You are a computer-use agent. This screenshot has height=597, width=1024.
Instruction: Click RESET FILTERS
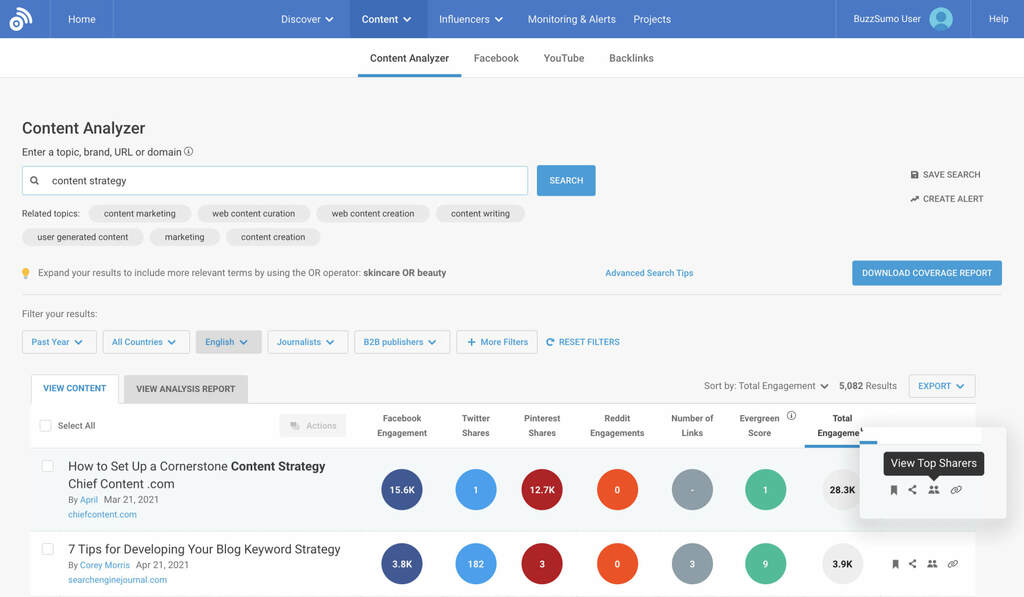pyautogui.click(x=583, y=342)
